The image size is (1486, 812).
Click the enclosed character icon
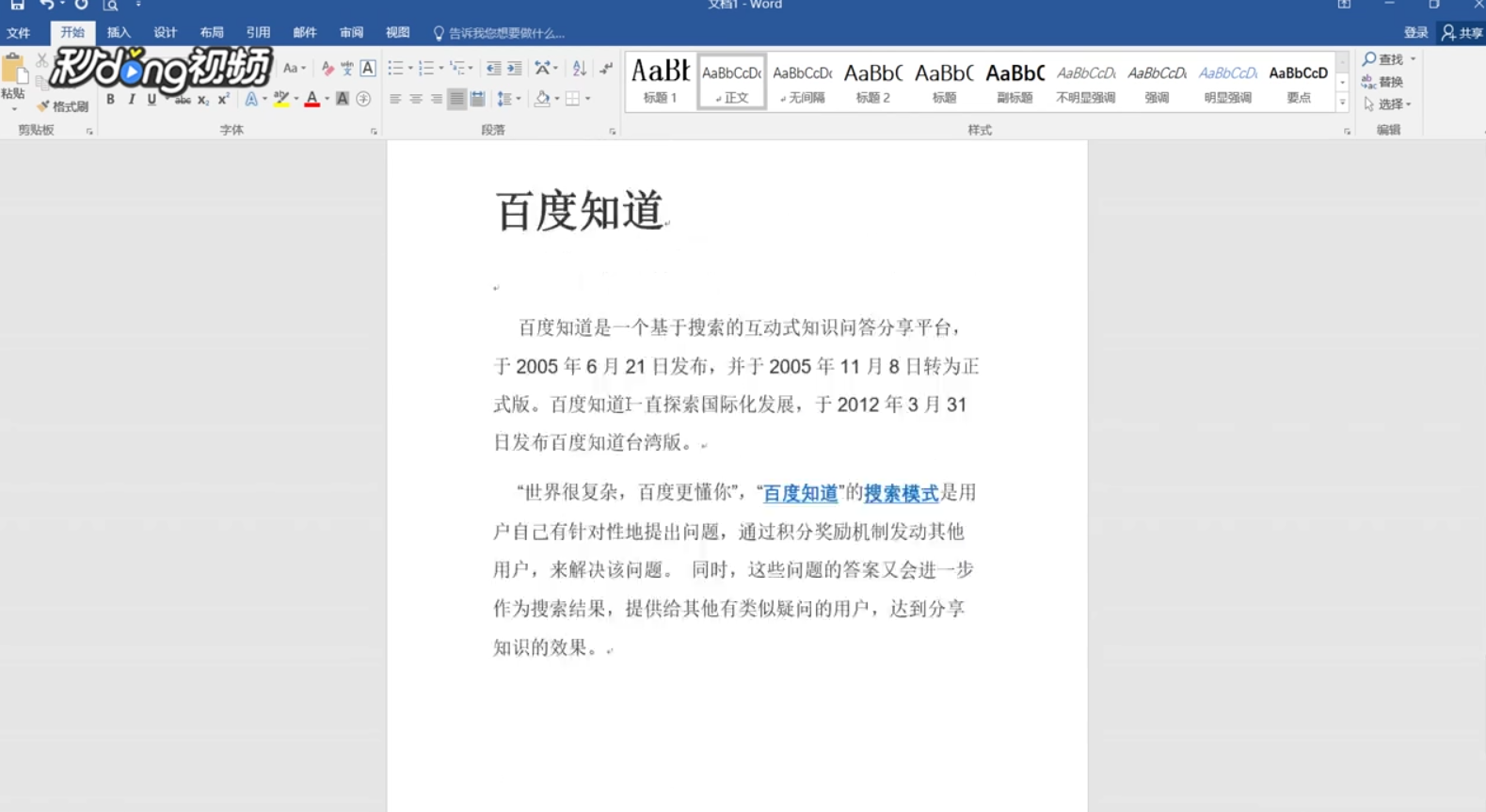pos(363,99)
